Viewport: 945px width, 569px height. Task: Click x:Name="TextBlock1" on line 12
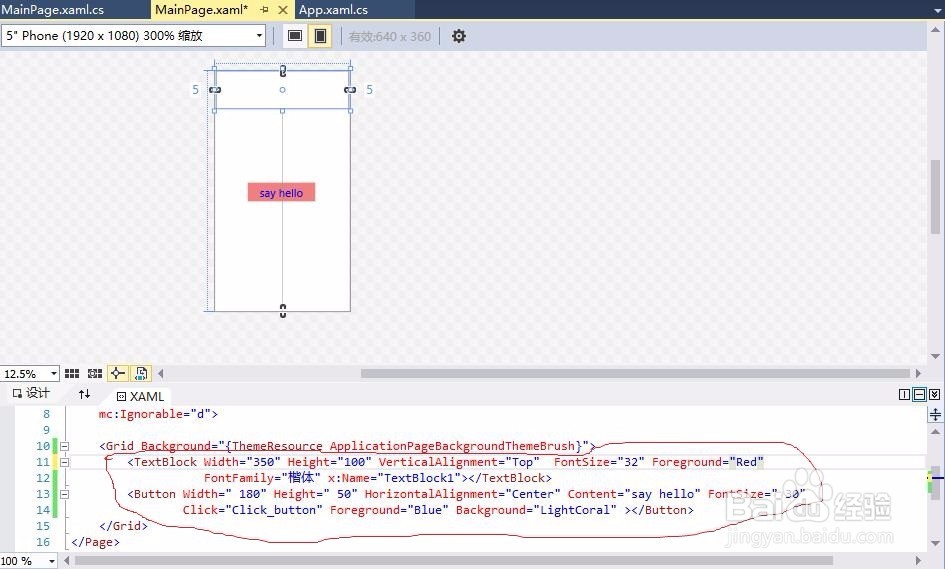(x=394, y=478)
